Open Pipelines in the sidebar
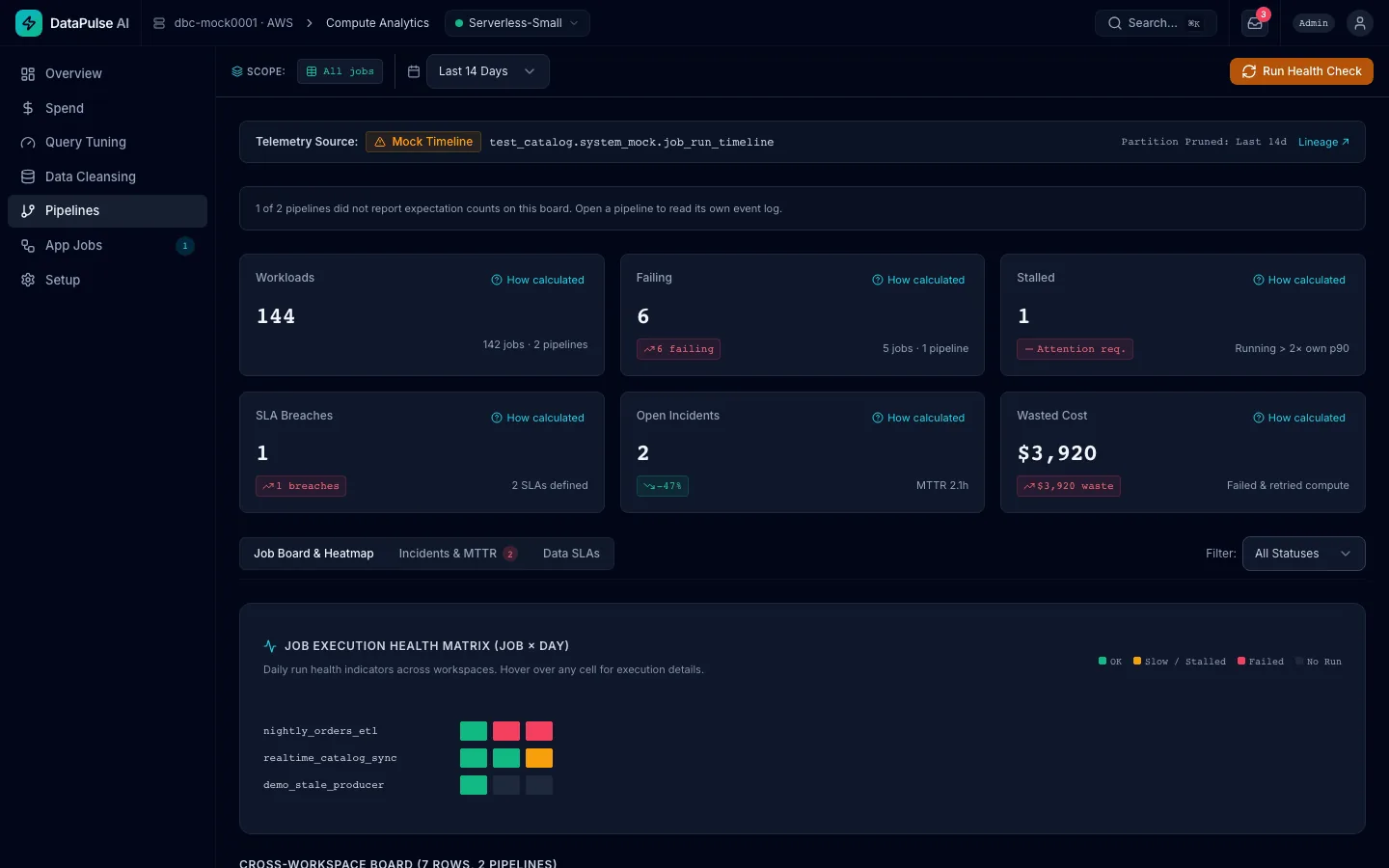 [107, 211]
